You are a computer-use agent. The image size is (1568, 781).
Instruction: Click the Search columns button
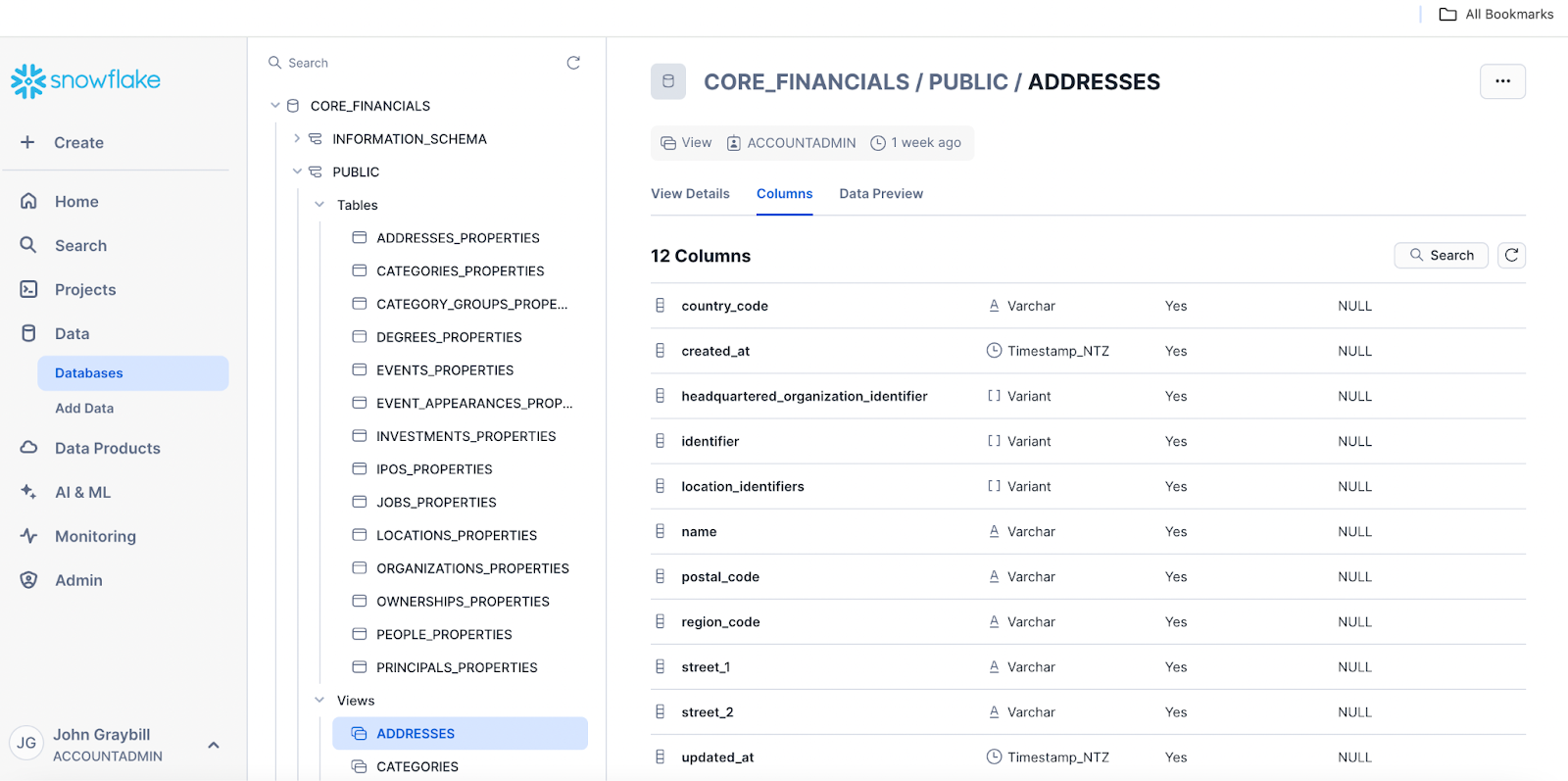click(x=1441, y=256)
